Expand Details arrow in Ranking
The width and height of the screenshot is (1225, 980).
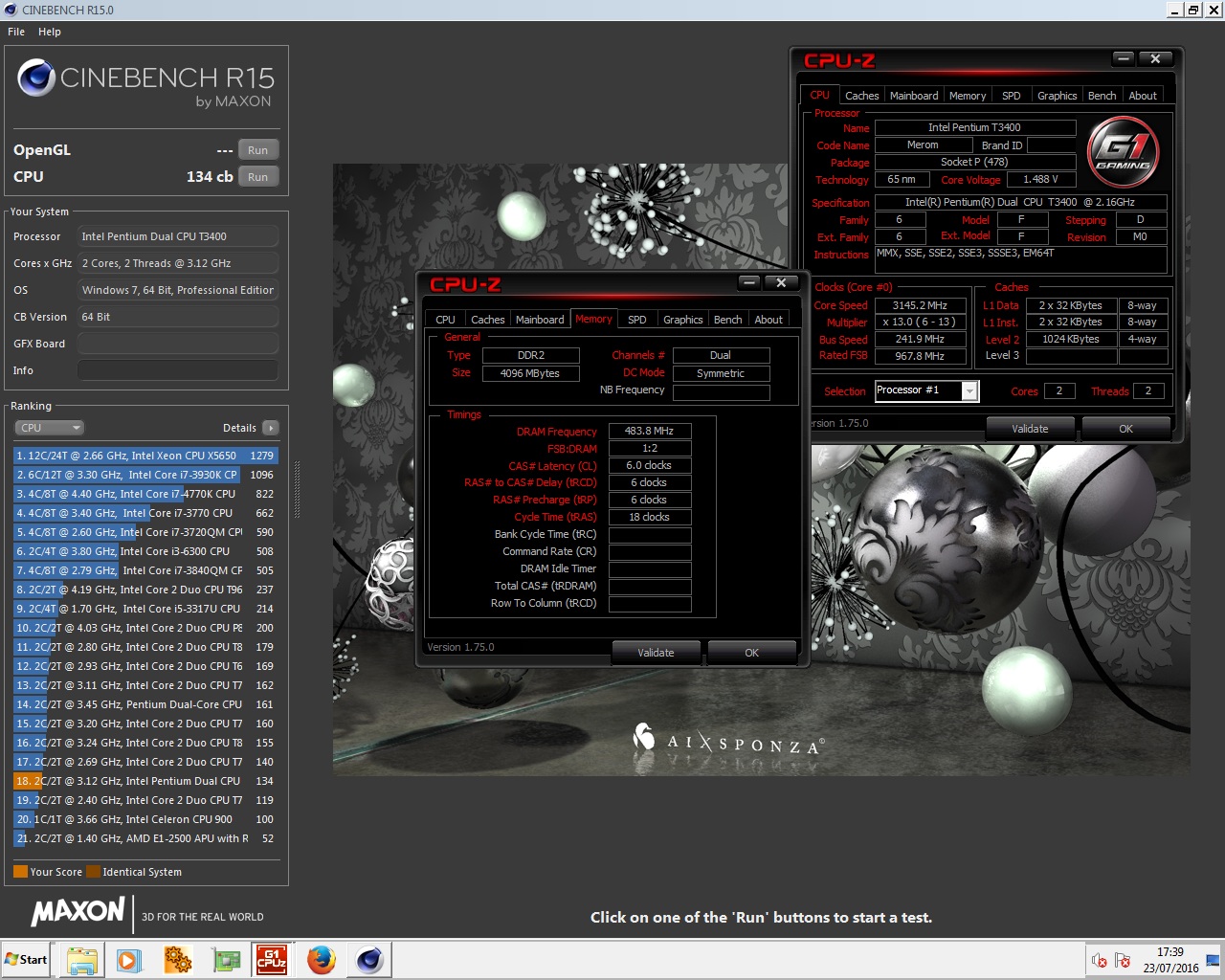tap(271, 428)
